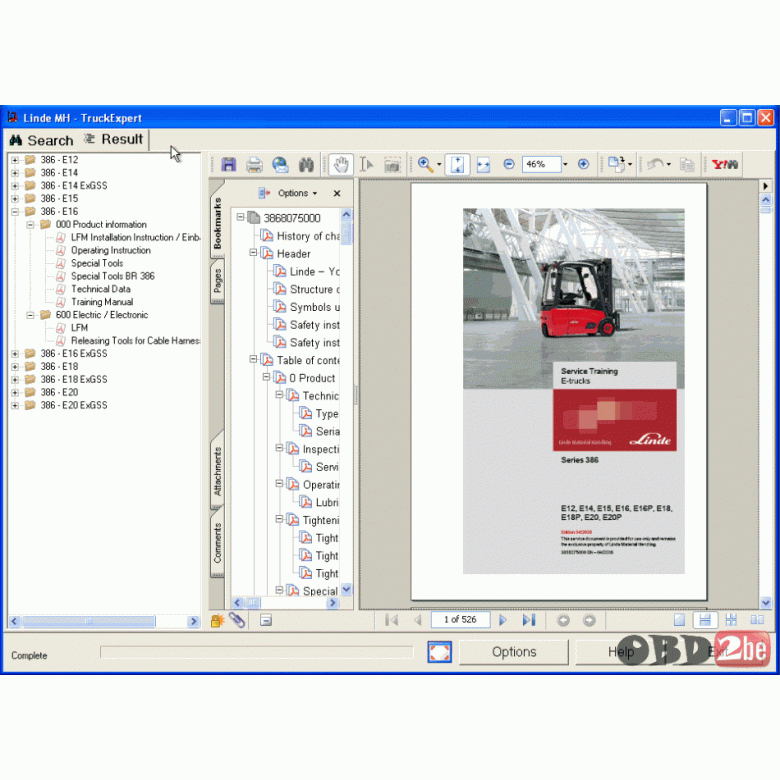Go to the next view
Viewport: 780px width, 780px height.
(x=589, y=620)
